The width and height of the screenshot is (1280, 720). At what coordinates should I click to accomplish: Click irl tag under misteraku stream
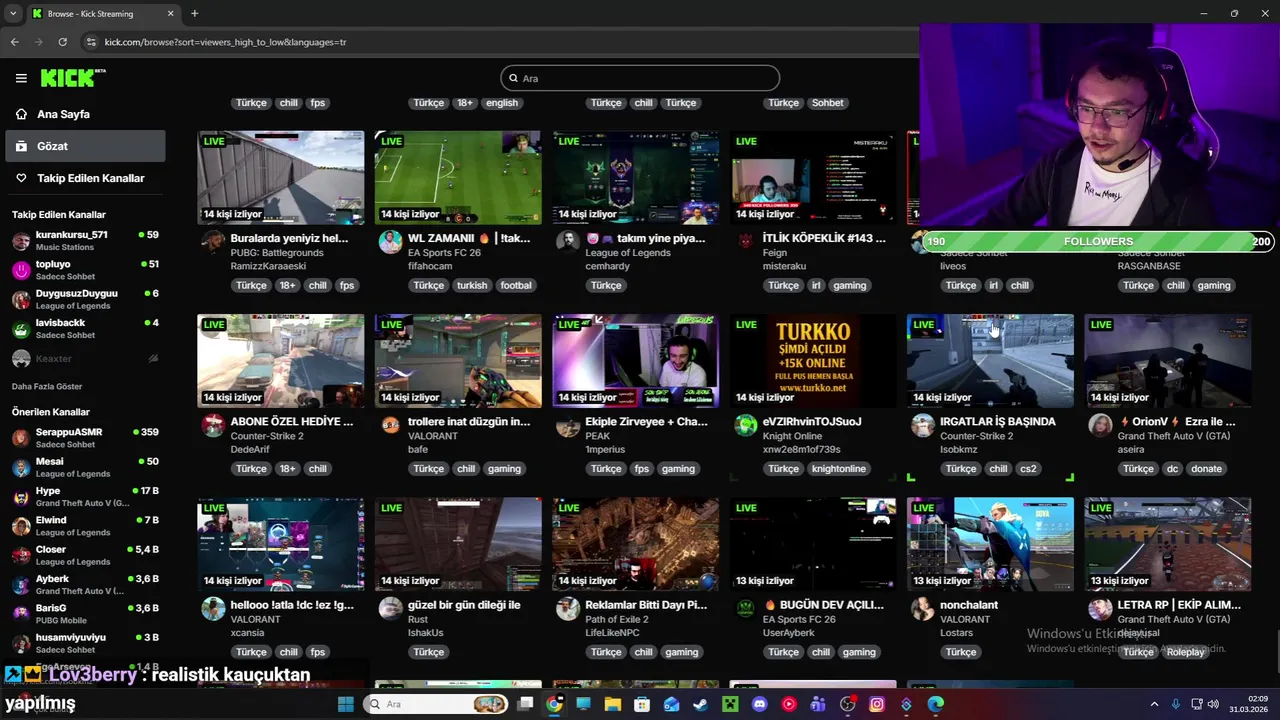click(816, 286)
